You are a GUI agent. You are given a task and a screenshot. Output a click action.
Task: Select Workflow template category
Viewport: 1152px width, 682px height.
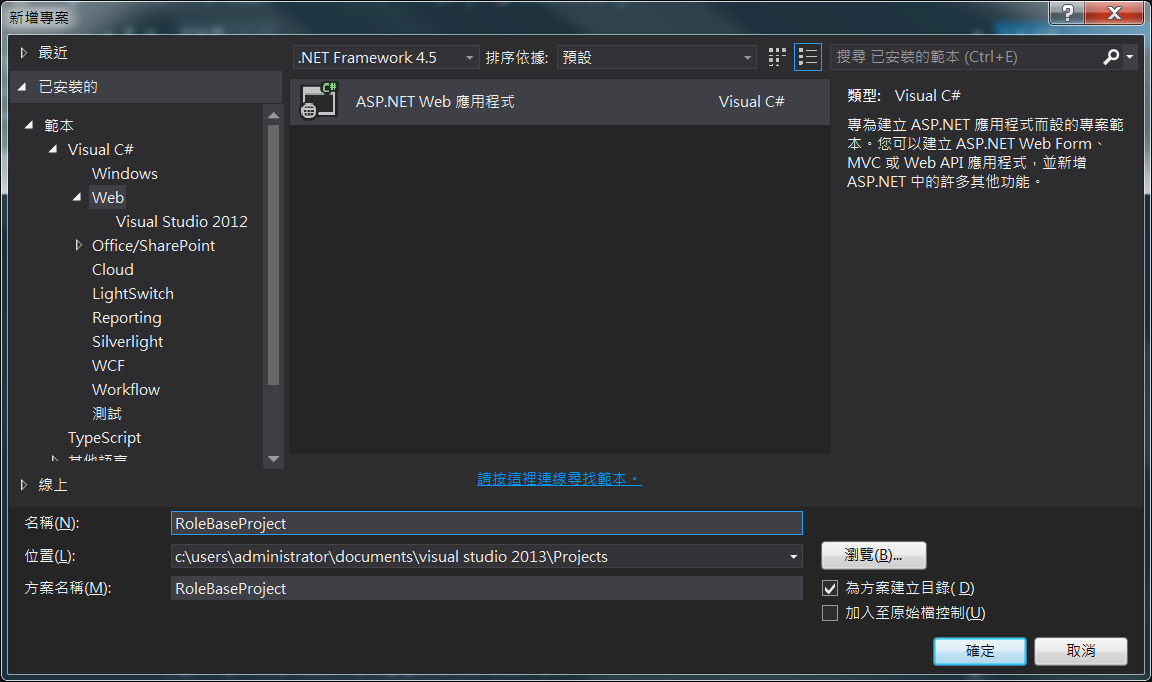126,390
